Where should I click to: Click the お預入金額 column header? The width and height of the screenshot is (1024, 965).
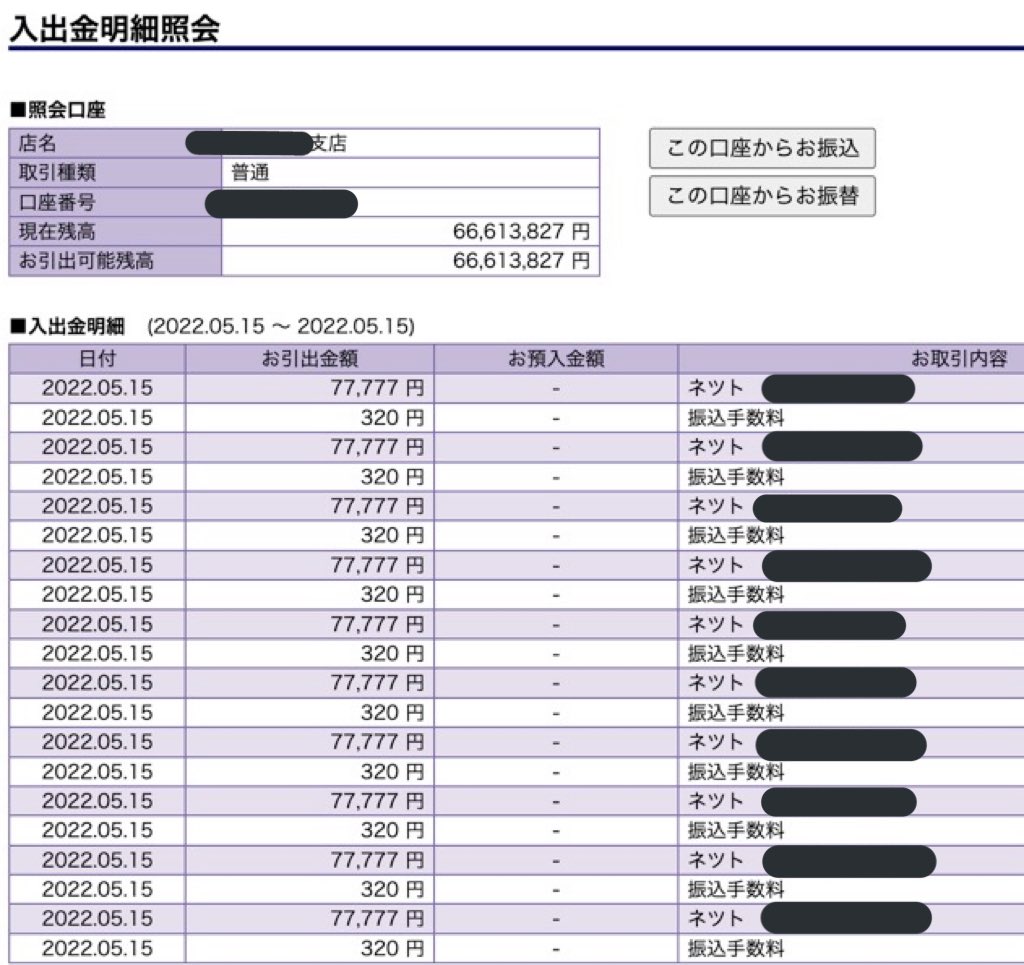click(x=556, y=358)
